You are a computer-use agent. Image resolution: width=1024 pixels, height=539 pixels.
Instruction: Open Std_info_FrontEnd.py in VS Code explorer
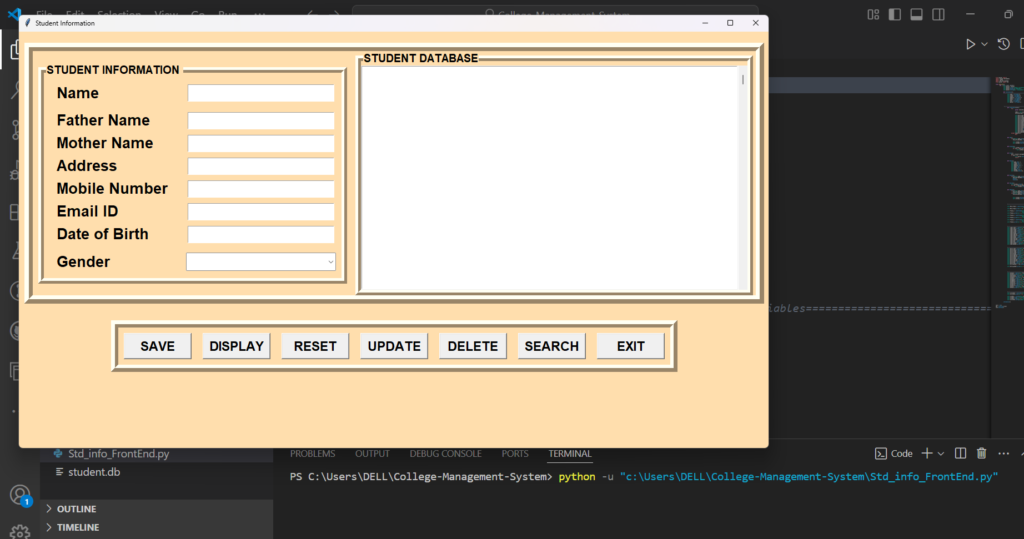point(118,453)
